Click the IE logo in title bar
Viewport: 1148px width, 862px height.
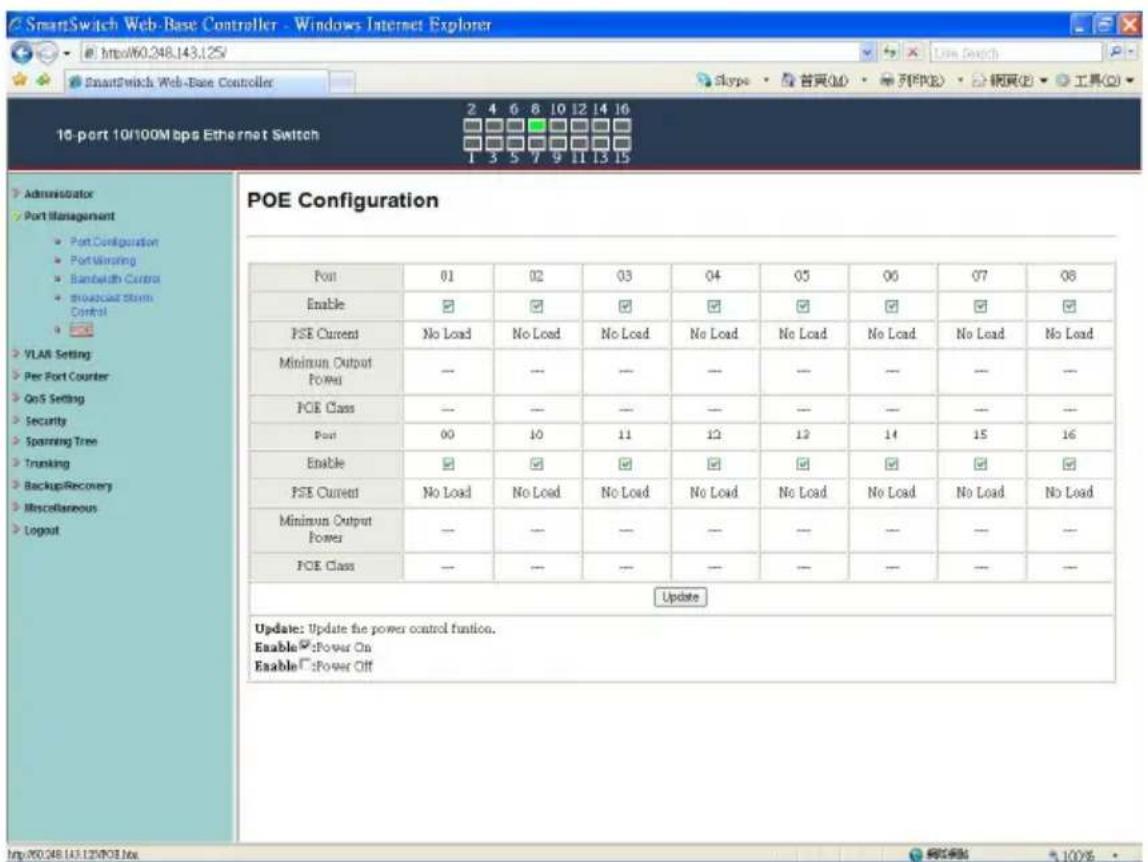click(16, 24)
